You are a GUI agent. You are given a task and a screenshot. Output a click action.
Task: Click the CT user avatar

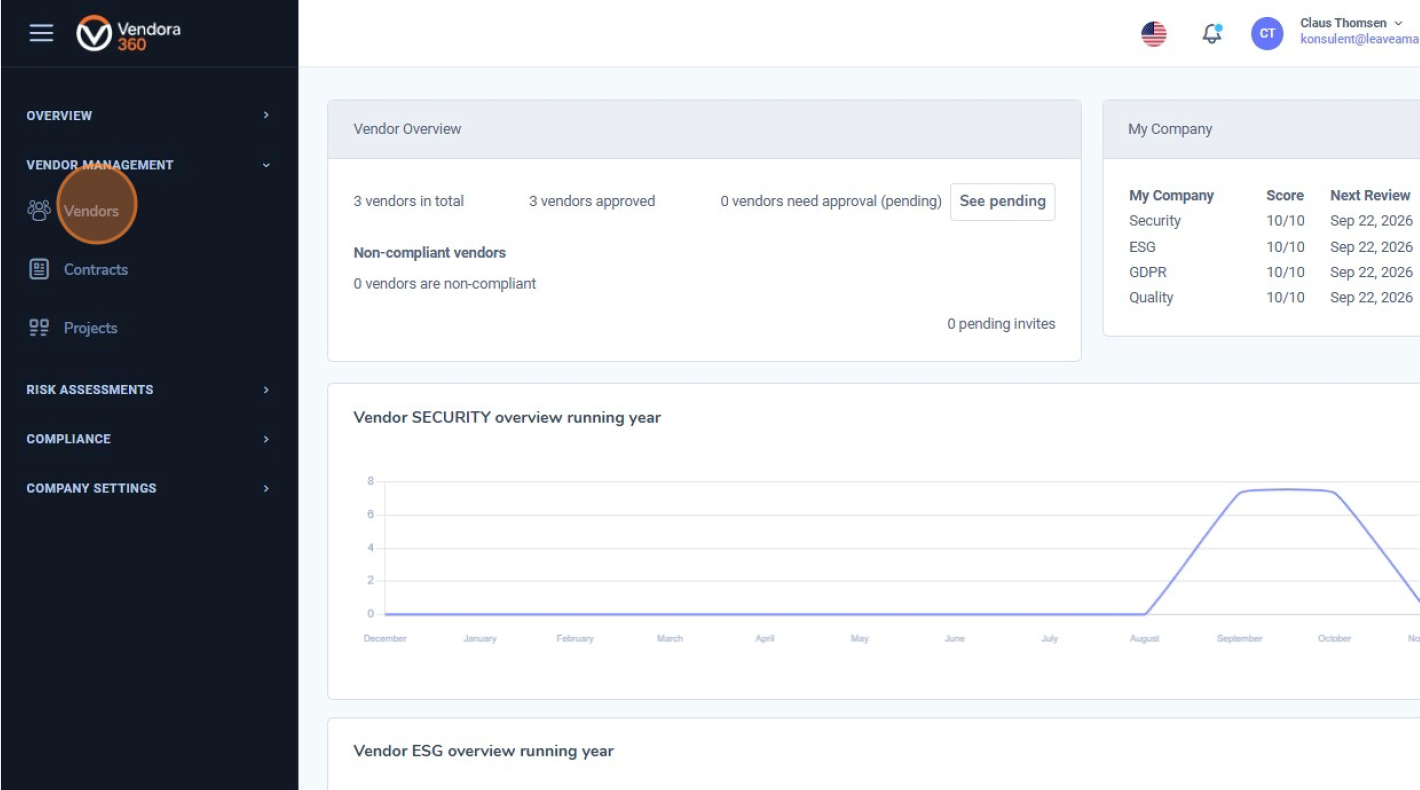tap(1267, 34)
